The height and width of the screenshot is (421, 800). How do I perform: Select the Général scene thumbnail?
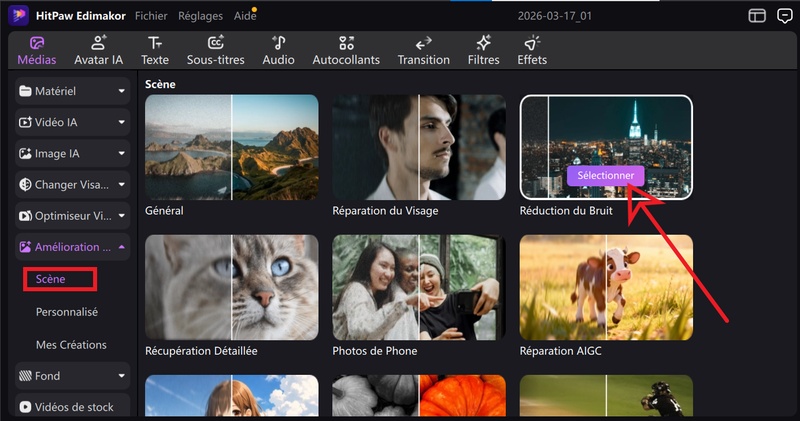[x=232, y=147]
